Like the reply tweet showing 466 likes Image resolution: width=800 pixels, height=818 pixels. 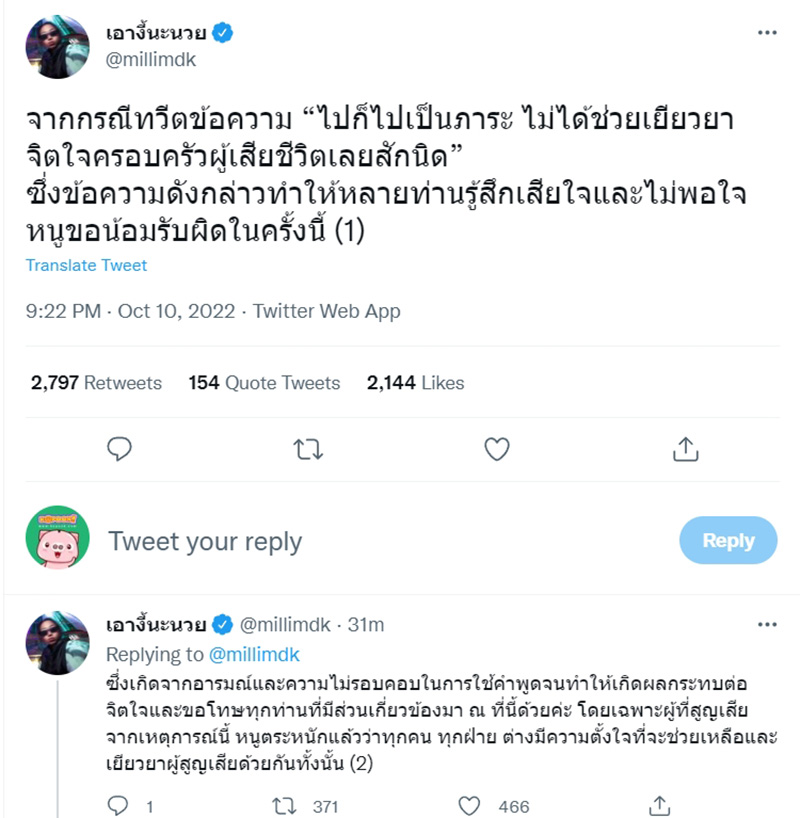(467, 804)
